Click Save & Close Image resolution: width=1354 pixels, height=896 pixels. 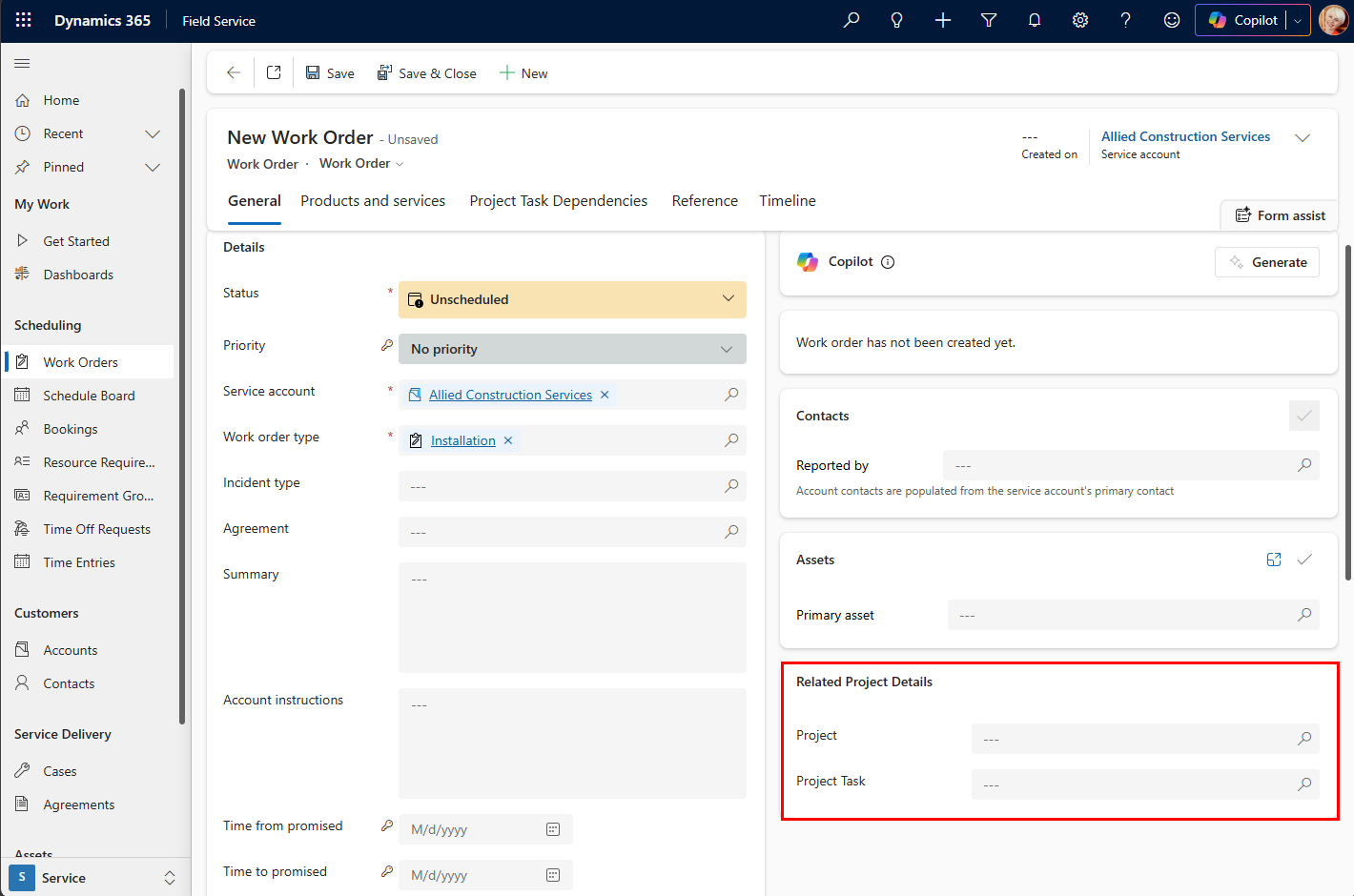tap(427, 73)
